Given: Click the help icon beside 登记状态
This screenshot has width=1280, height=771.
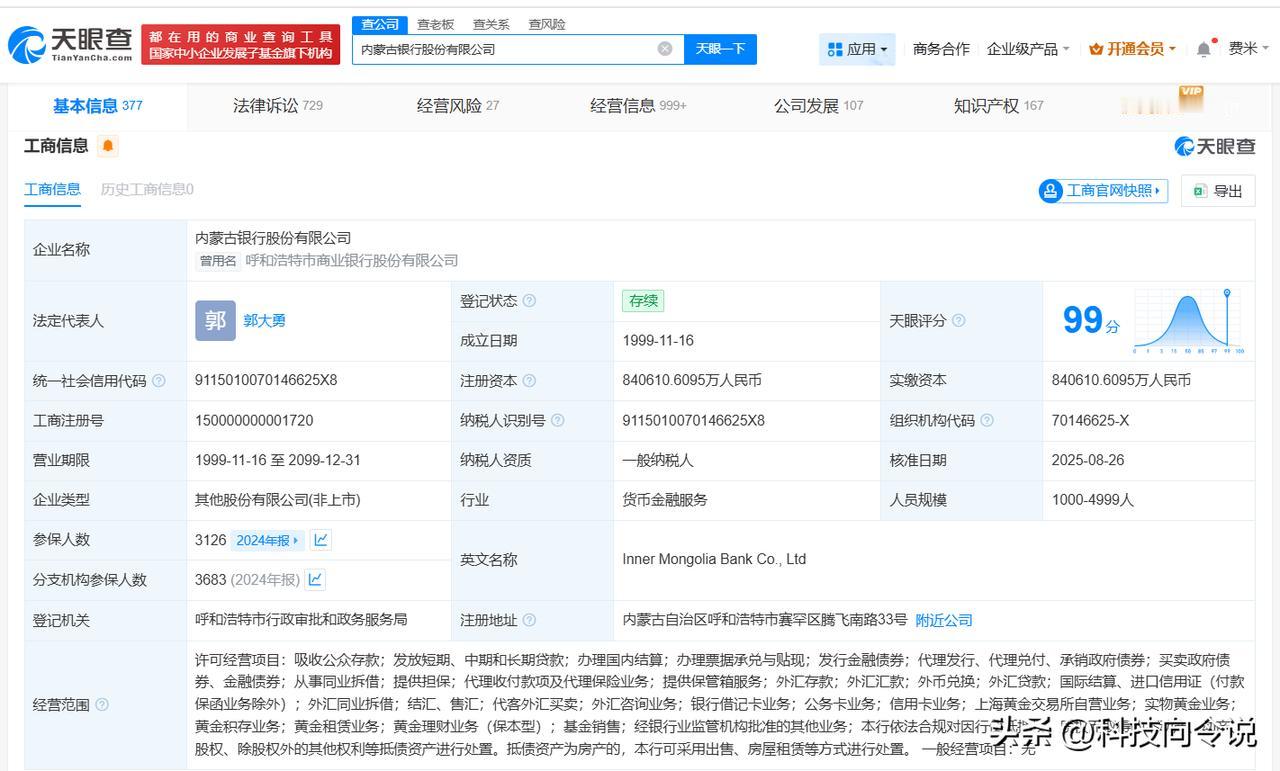Looking at the screenshot, I should pos(529,301).
